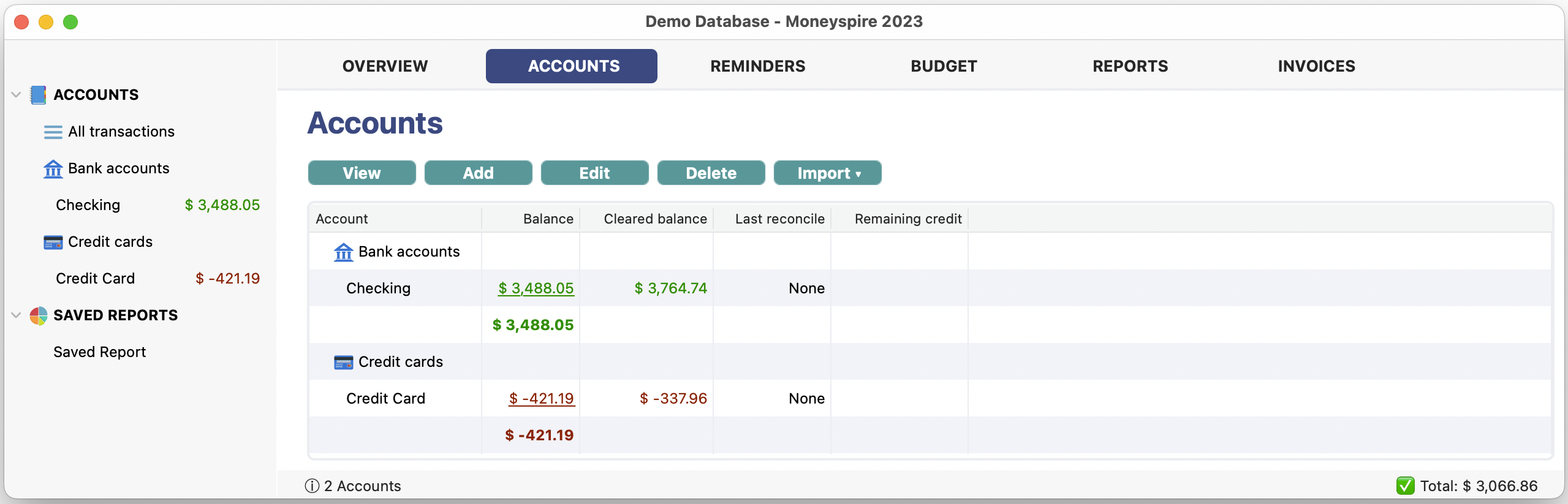Select the ACCOUNTS tab
The height and width of the screenshot is (504, 1568).
[572, 66]
